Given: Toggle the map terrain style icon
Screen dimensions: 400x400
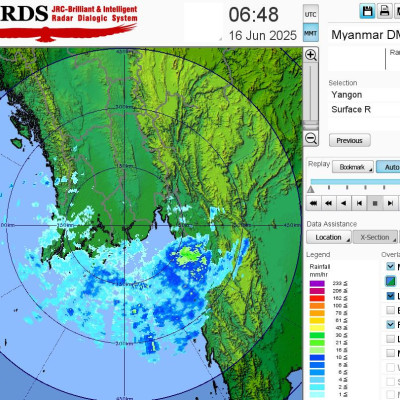Looking at the screenshot, I should 391,281.
